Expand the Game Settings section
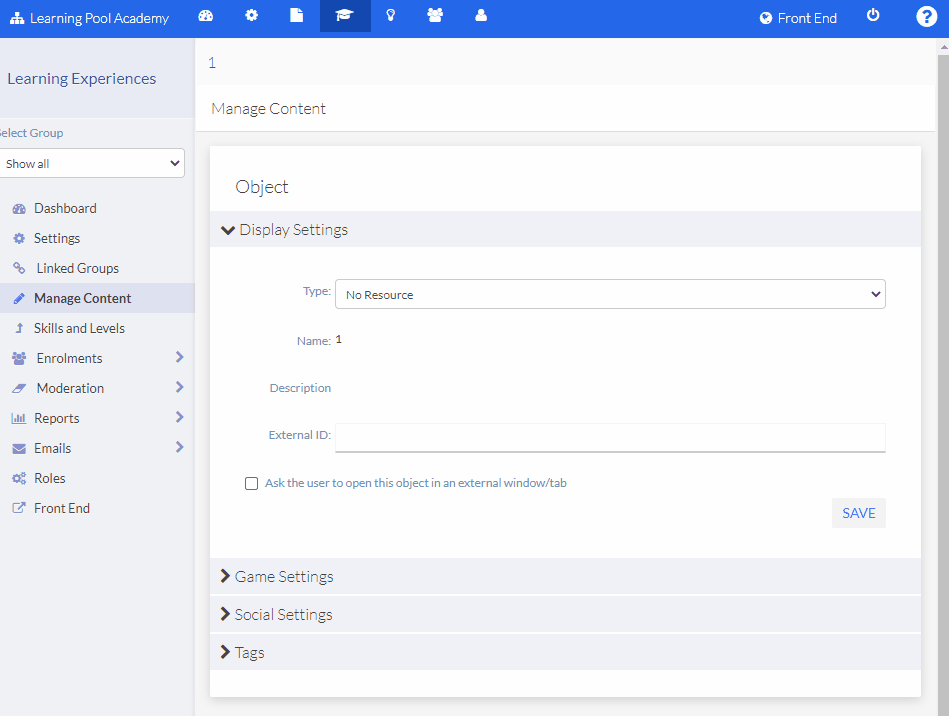 [284, 576]
